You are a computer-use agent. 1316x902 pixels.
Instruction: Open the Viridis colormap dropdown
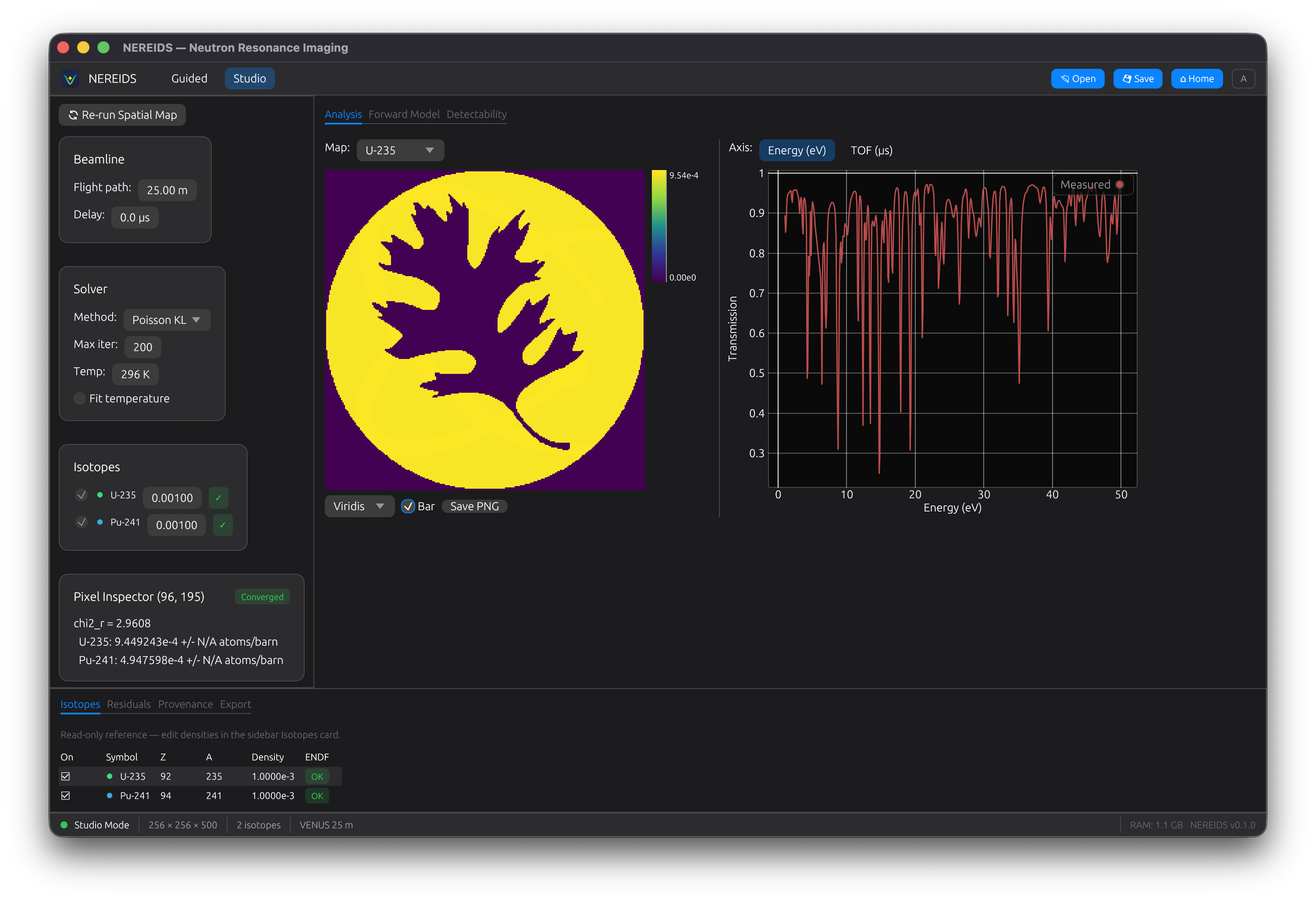click(359, 506)
